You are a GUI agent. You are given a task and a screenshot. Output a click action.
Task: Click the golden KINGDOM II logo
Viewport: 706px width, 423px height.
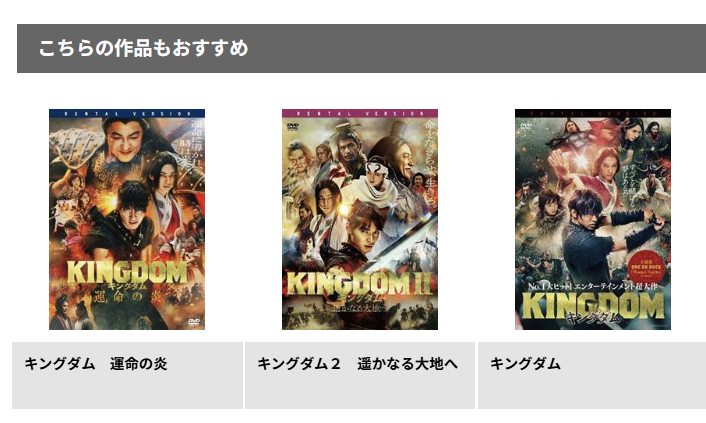point(359,283)
